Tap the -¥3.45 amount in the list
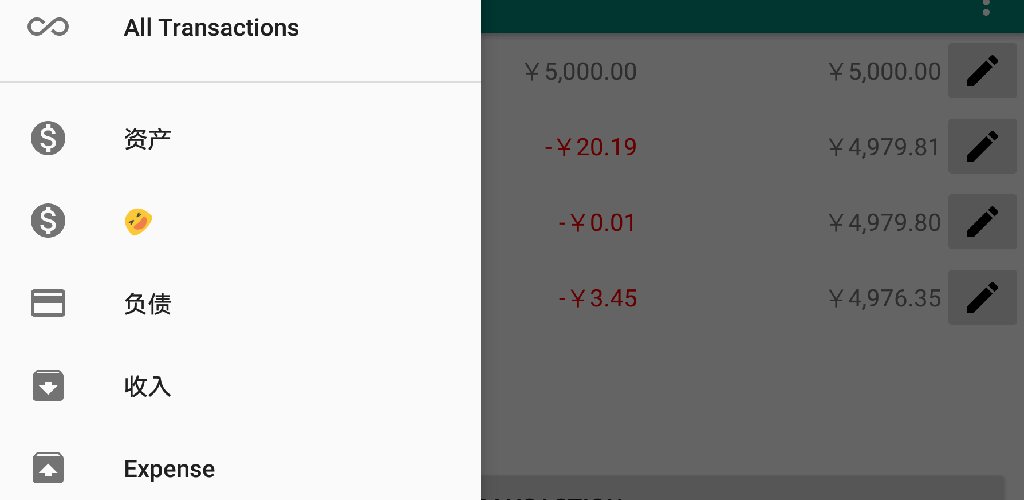The height and width of the screenshot is (500, 1024). pos(597,298)
